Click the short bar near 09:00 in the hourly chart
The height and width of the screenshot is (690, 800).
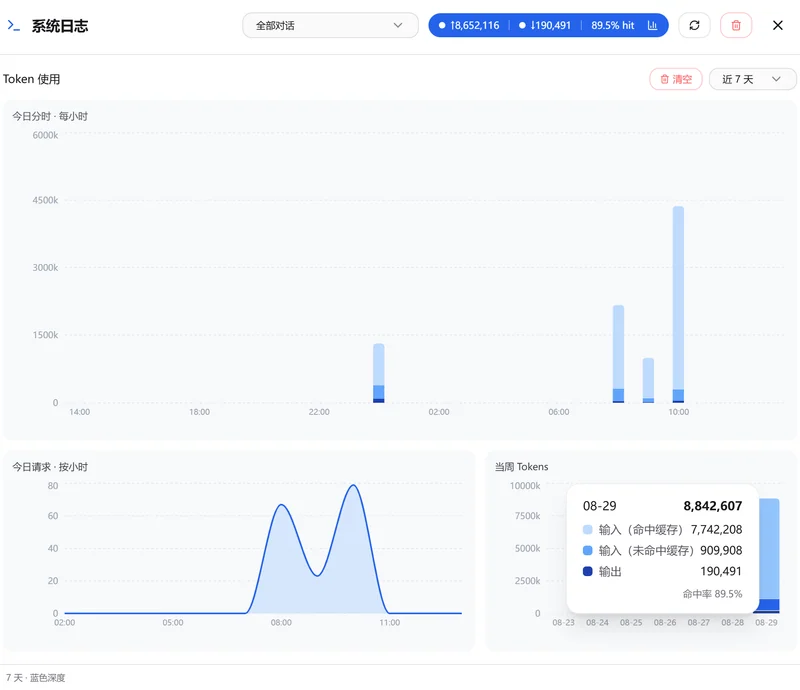coord(648,380)
